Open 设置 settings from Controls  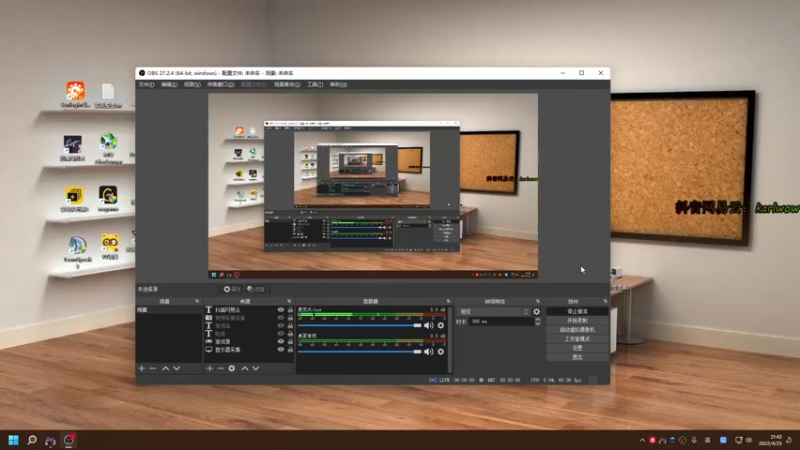(x=577, y=348)
